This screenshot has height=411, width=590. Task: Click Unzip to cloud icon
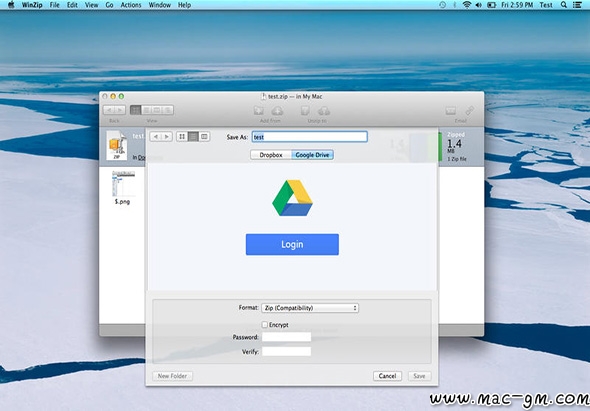point(324,110)
